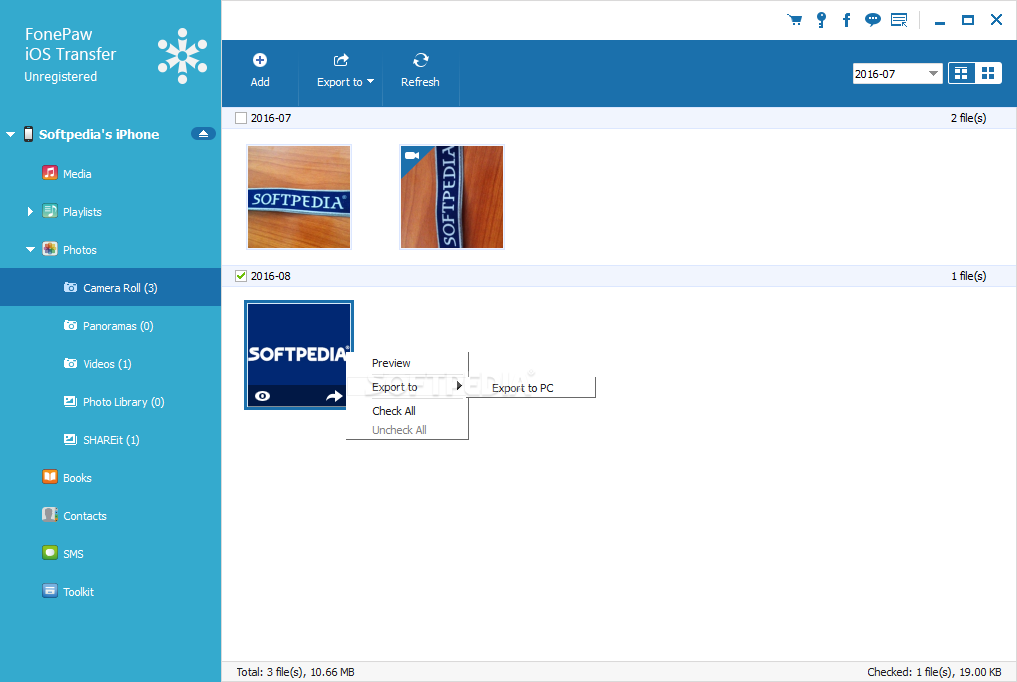This screenshot has height=682, width=1017.
Task: Click the Panoramas camera icon
Action: click(x=70, y=325)
